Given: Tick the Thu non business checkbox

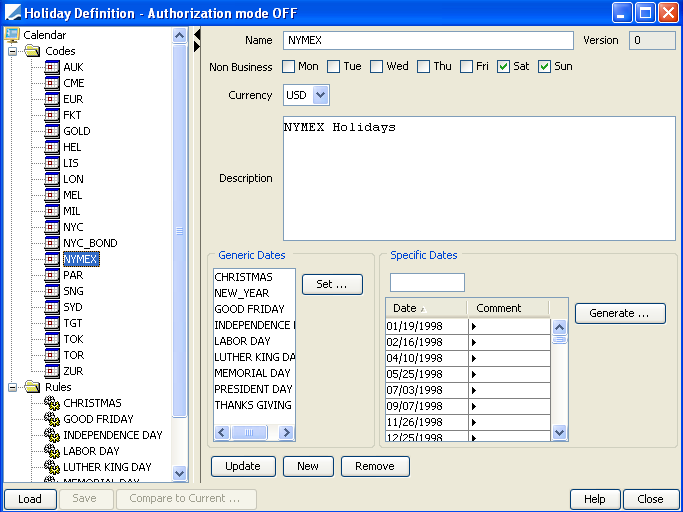Looking at the screenshot, I should point(423,67).
